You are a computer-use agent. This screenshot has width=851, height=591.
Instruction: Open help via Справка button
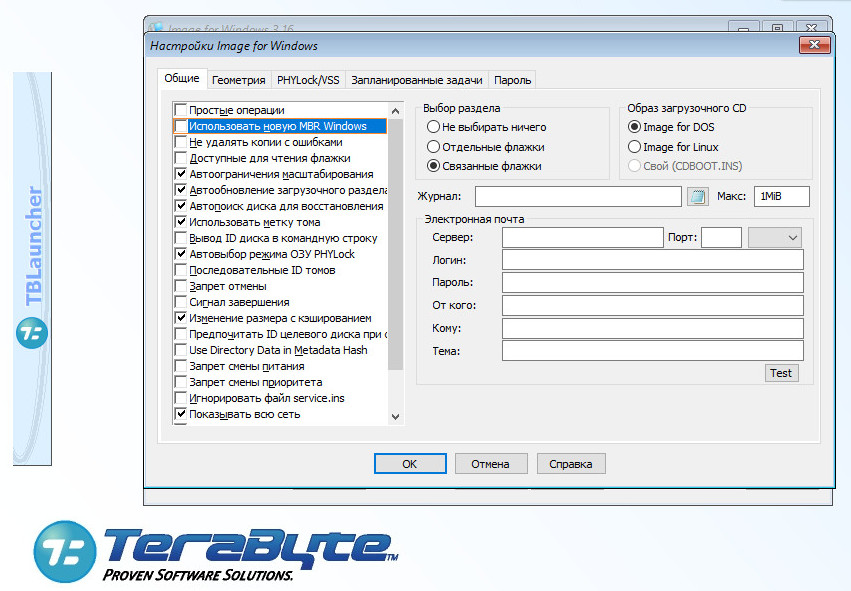coord(571,464)
